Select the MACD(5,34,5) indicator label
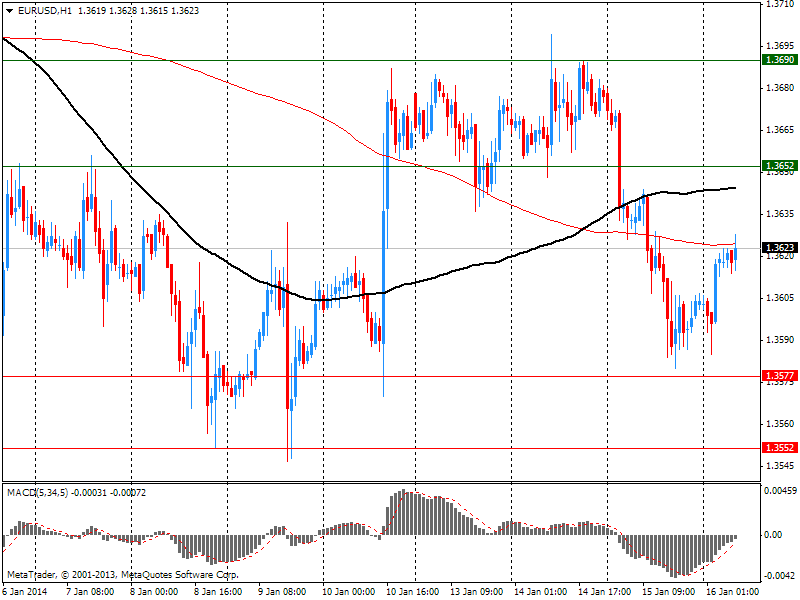 pyautogui.click(x=37, y=493)
